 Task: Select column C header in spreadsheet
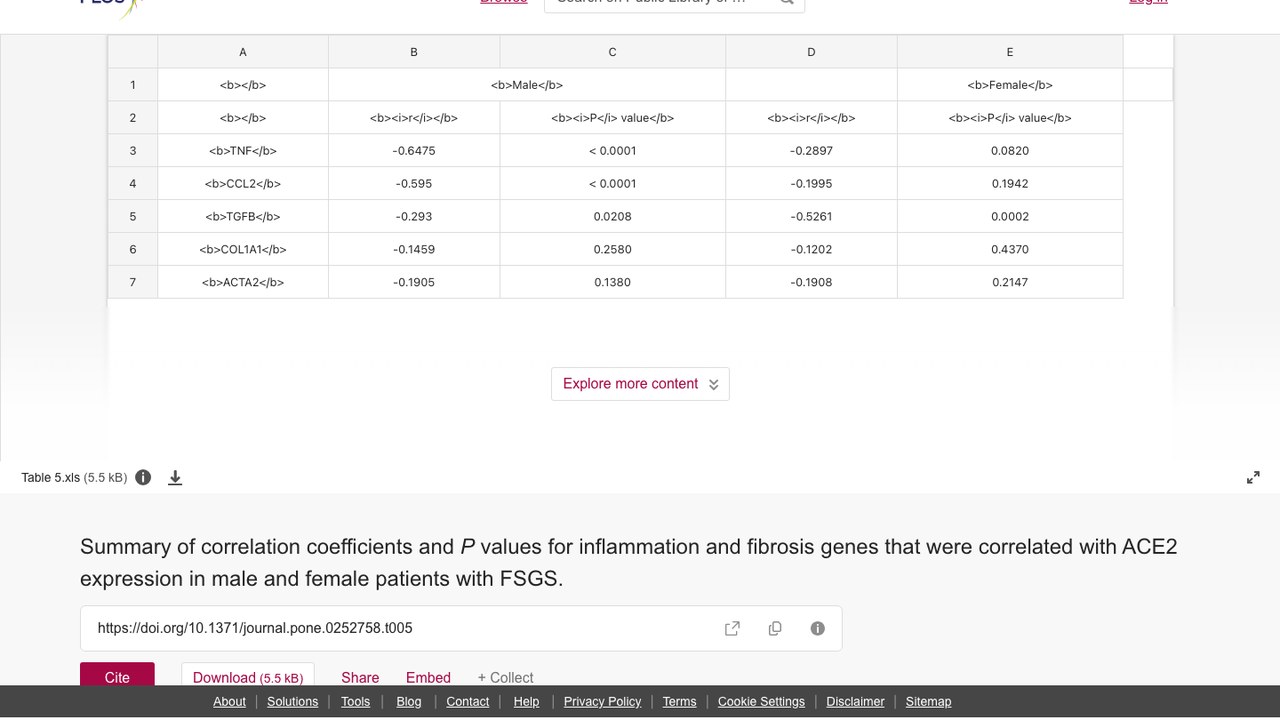tap(612, 52)
